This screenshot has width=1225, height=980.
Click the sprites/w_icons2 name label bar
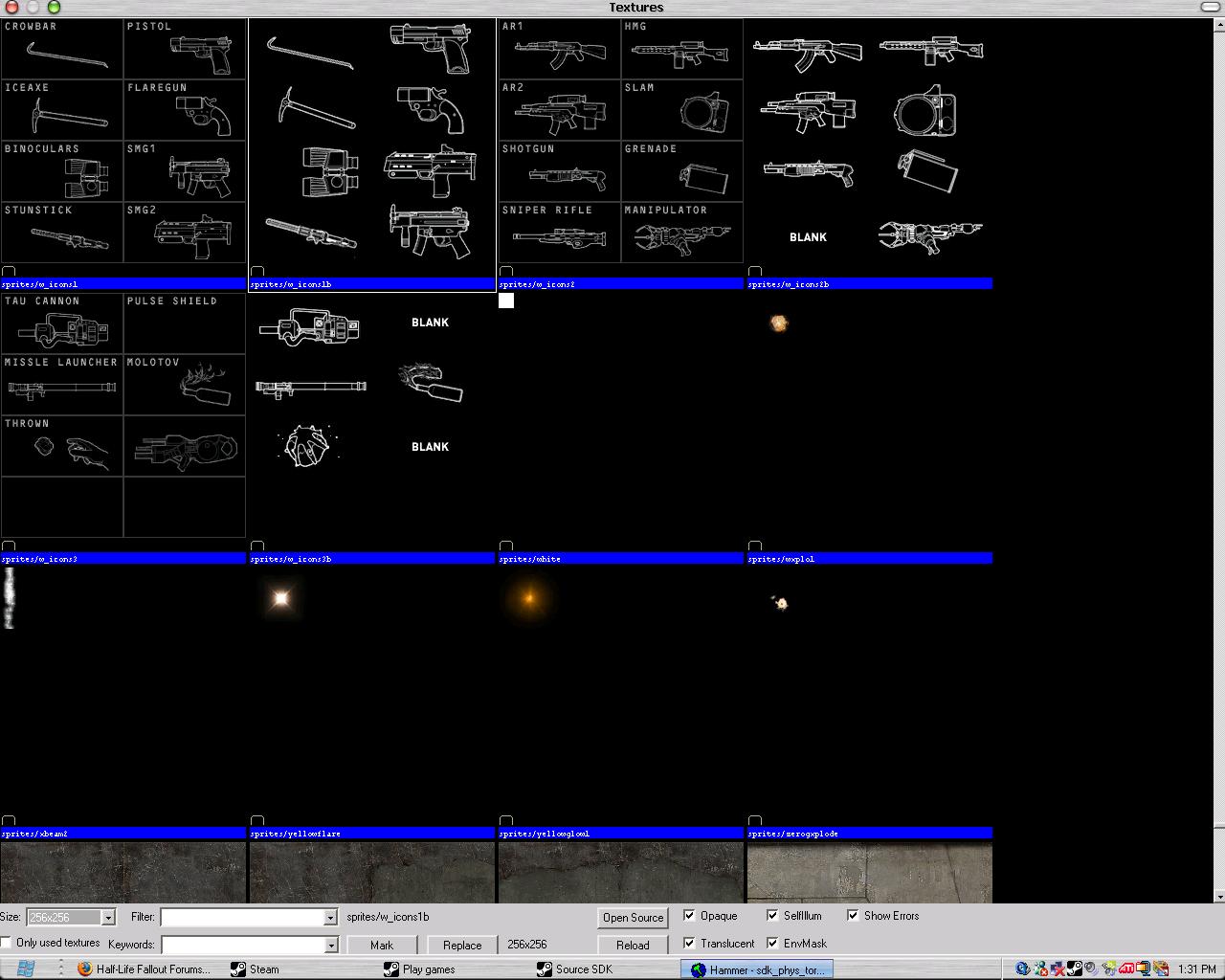tap(621, 284)
